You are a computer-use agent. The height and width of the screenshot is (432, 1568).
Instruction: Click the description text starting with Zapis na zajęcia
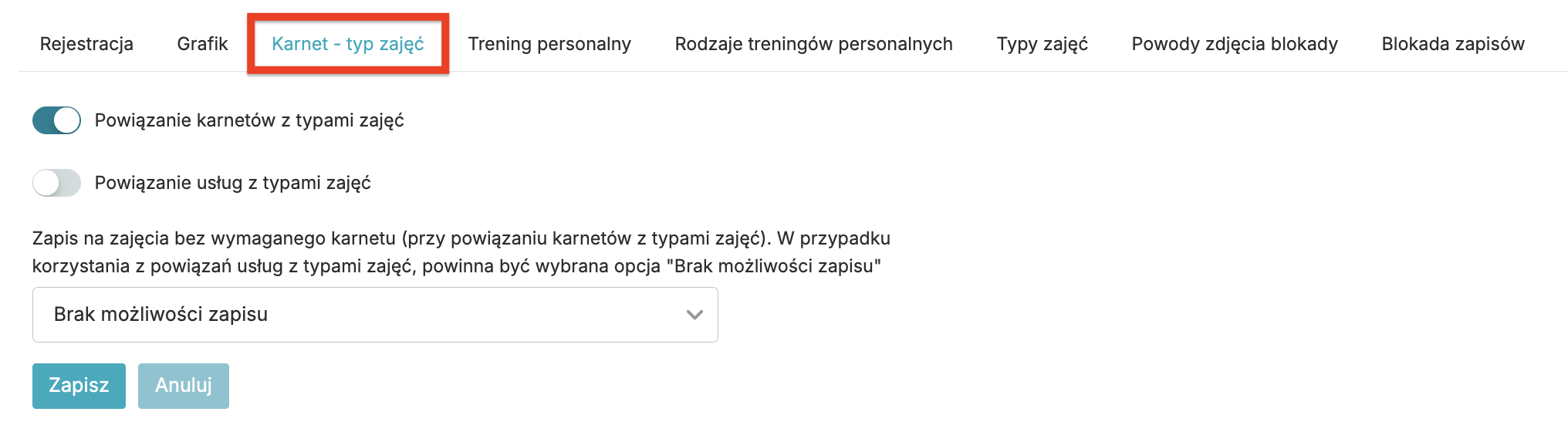[461, 238]
